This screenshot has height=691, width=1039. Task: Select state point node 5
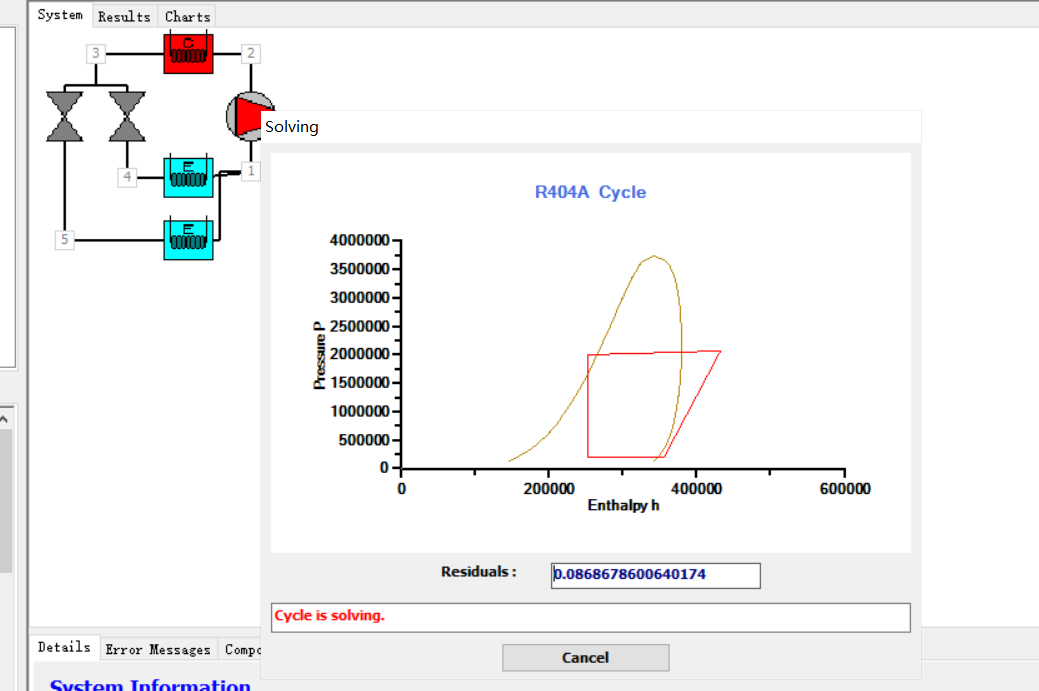pyautogui.click(x=64, y=239)
